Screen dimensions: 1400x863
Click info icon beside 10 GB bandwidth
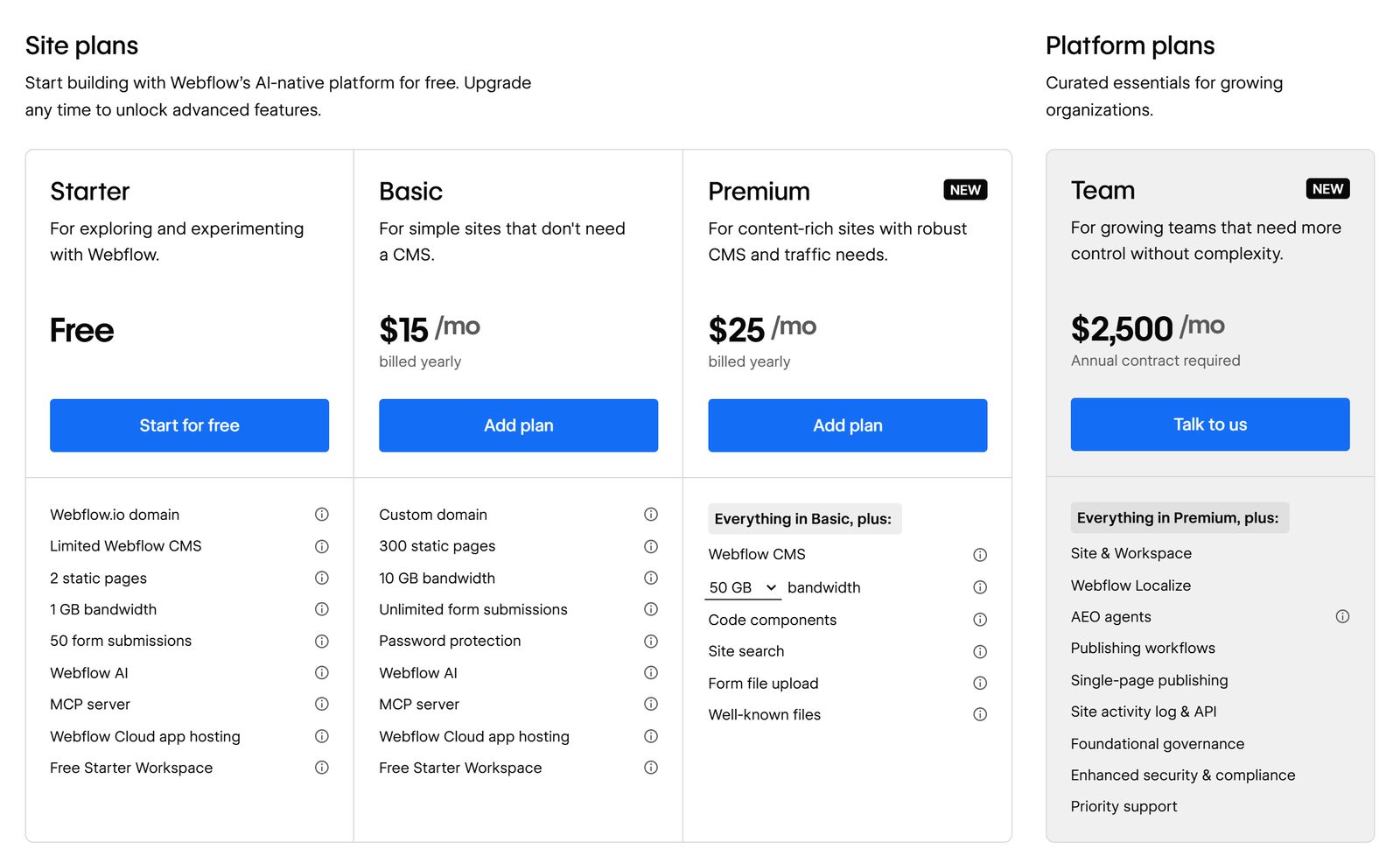click(x=651, y=578)
